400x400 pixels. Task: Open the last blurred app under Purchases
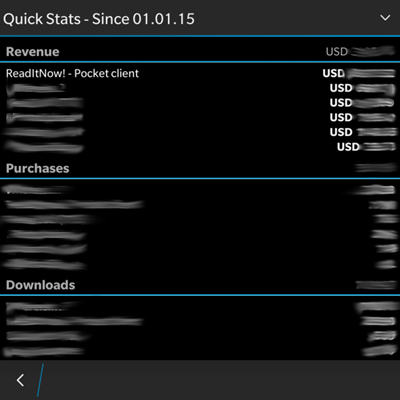[44, 264]
